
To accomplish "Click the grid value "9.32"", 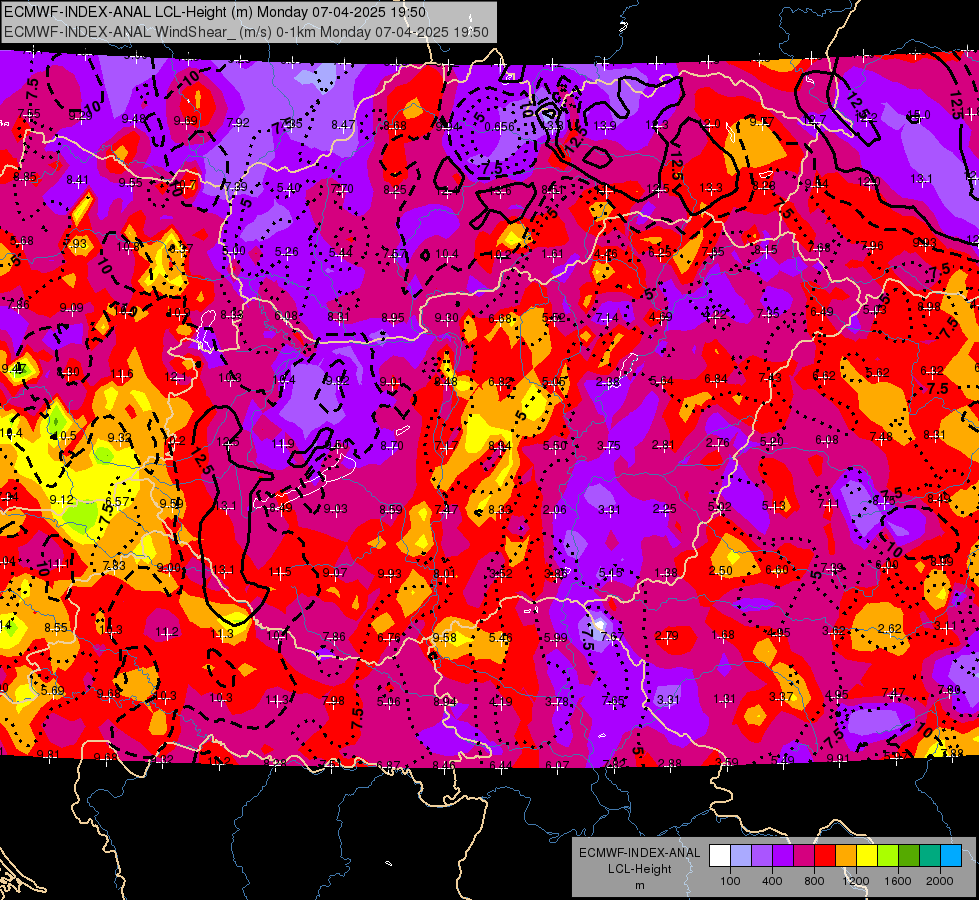I will click(119, 438).
